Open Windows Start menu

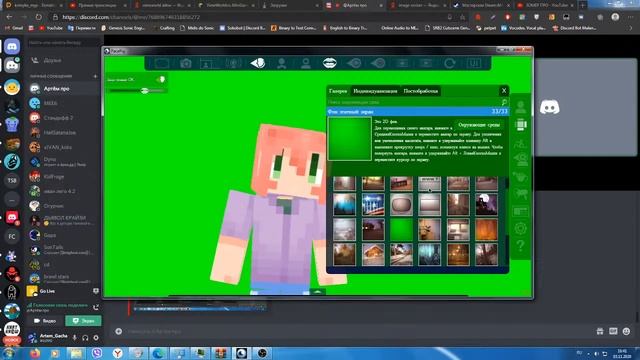(x=9, y=353)
